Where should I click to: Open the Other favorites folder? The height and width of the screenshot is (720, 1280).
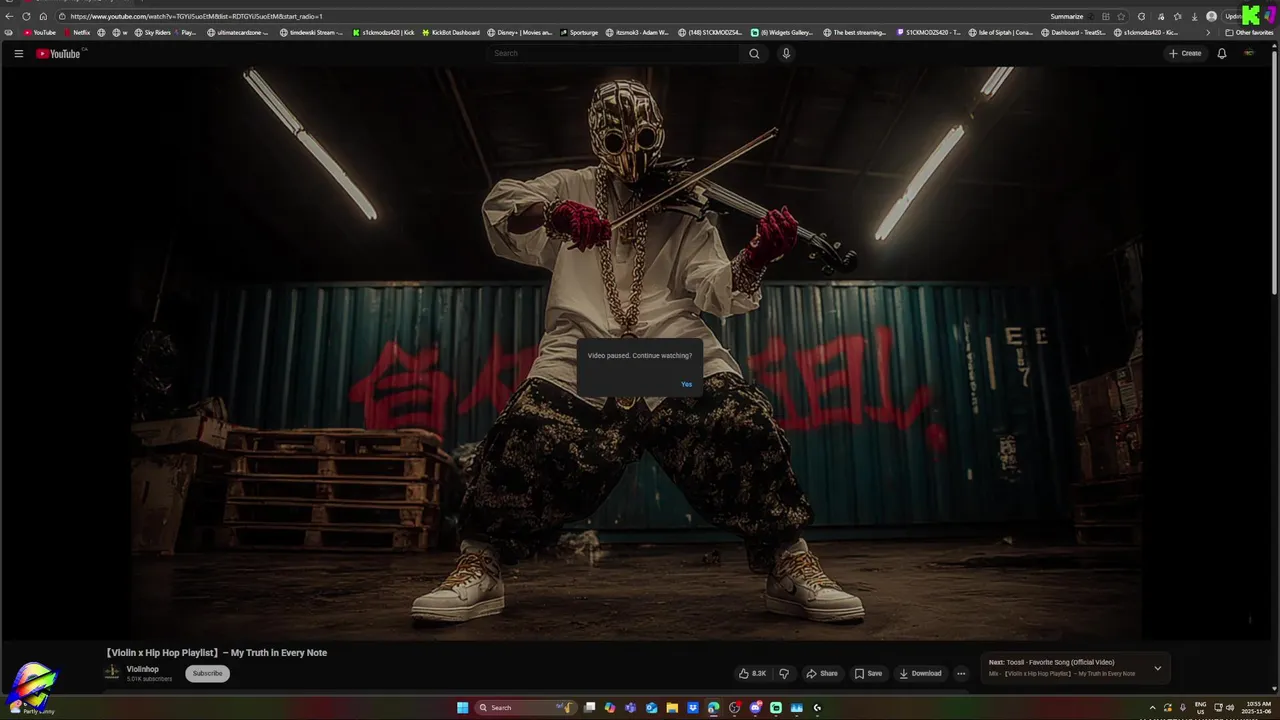(x=1249, y=32)
